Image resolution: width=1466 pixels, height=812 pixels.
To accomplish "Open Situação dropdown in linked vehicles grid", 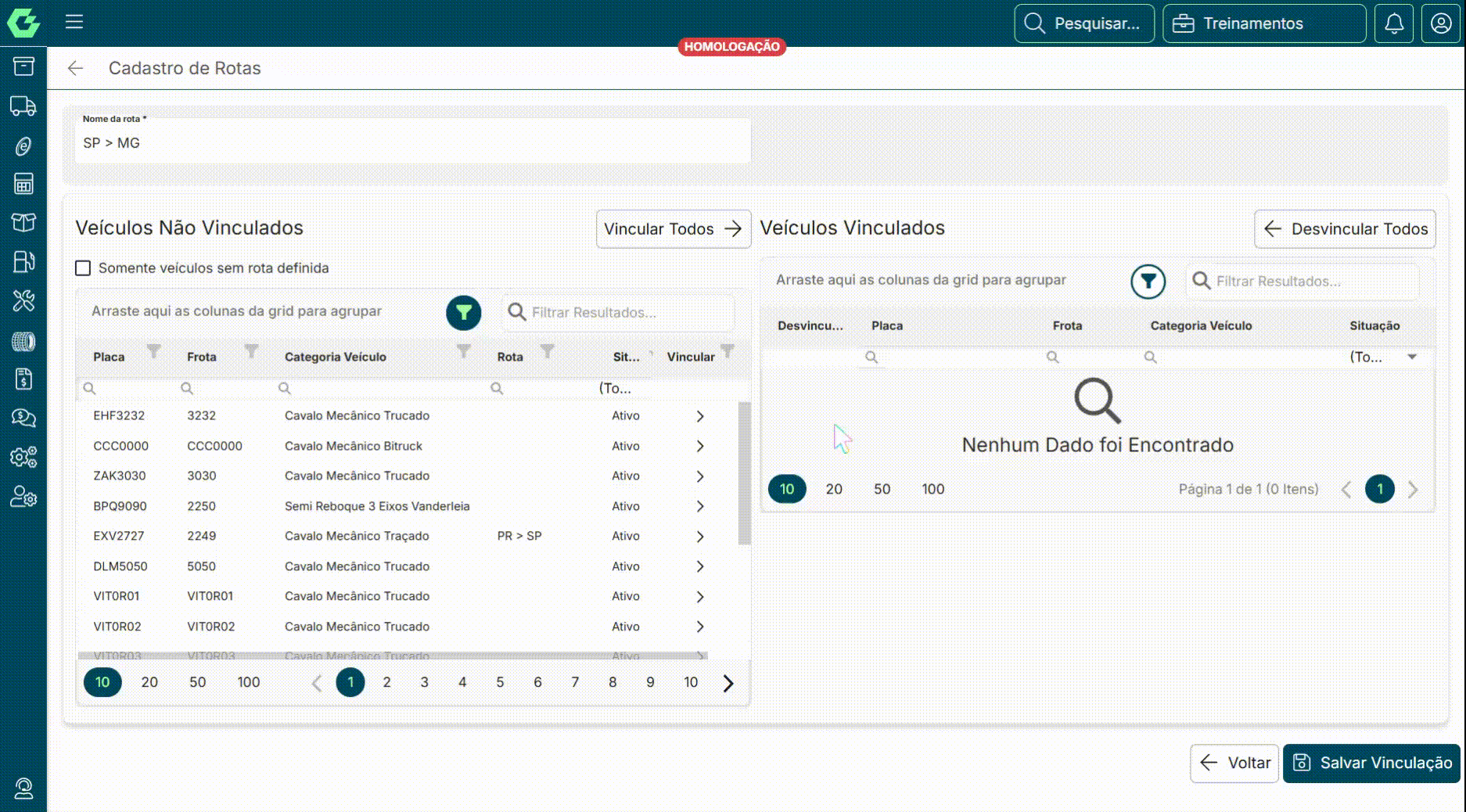I will (1412, 357).
